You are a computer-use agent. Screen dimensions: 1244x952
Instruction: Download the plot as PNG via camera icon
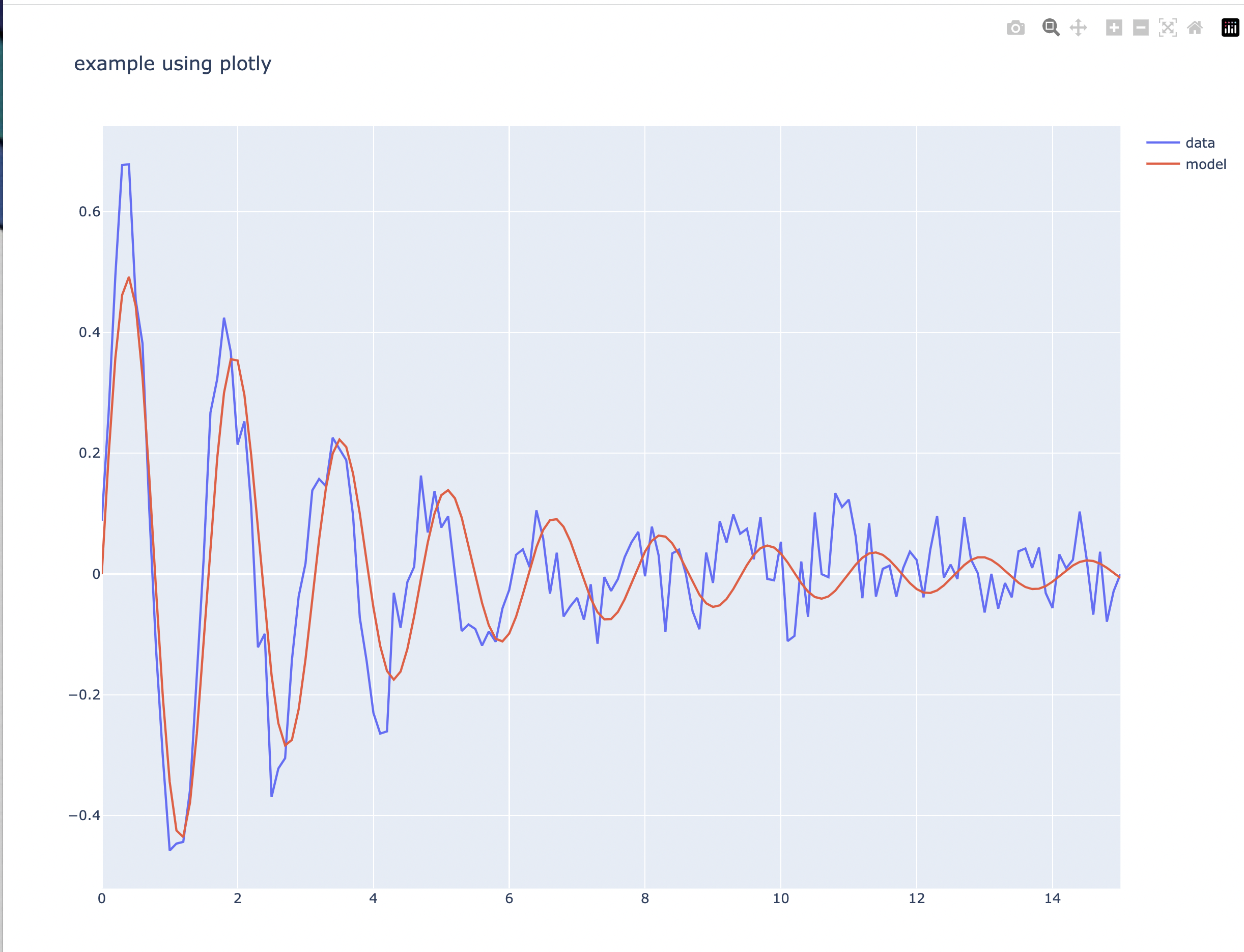tap(1015, 28)
